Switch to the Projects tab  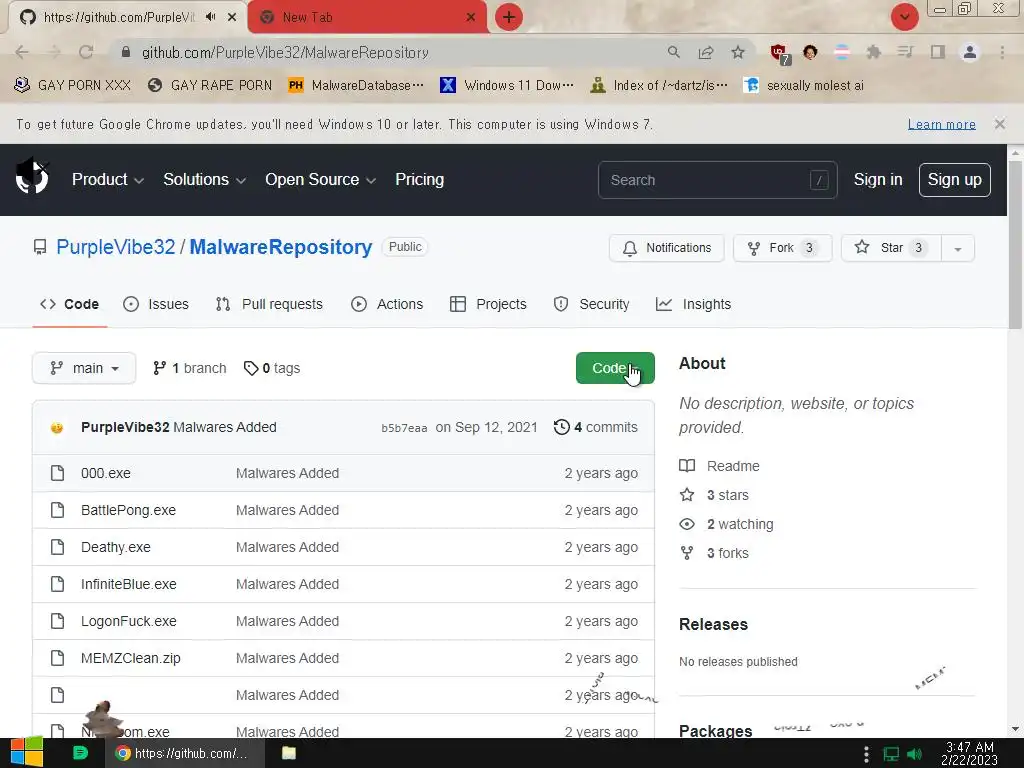[x=488, y=304]
